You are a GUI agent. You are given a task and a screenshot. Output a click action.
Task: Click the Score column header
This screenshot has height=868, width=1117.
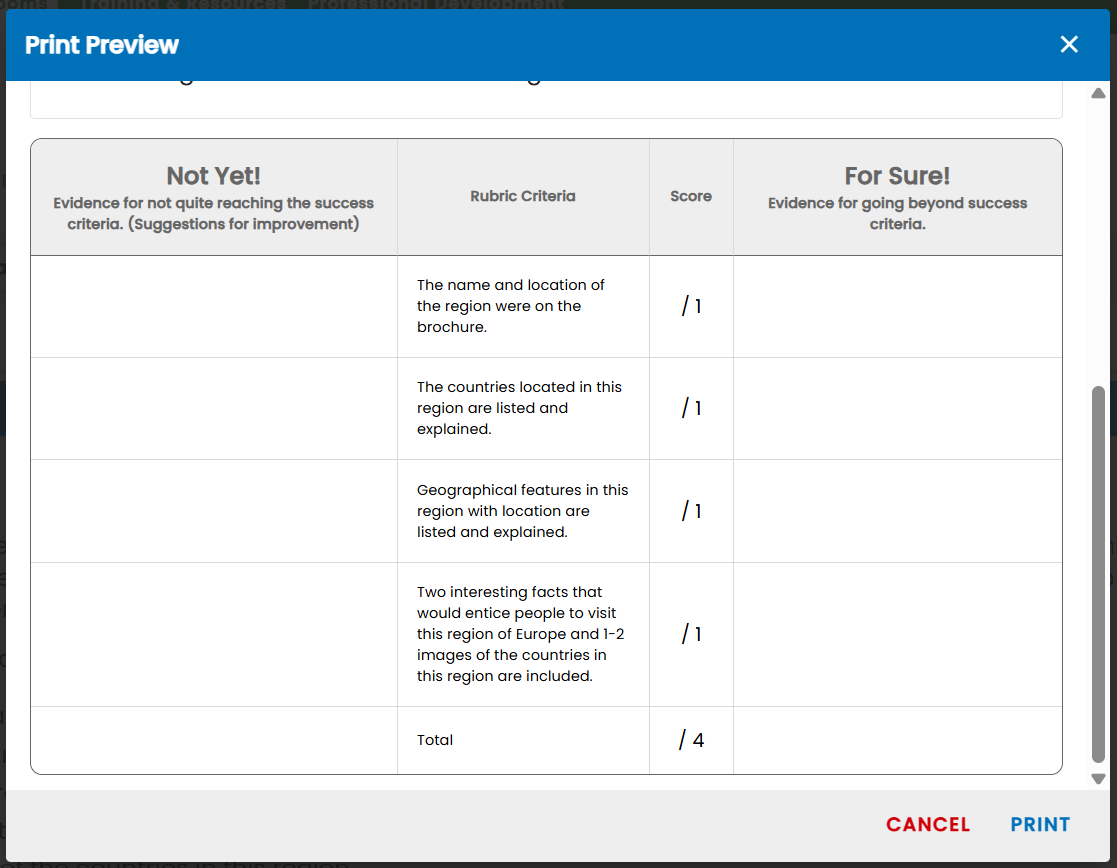pyautogui.click(x=691, y=196)
